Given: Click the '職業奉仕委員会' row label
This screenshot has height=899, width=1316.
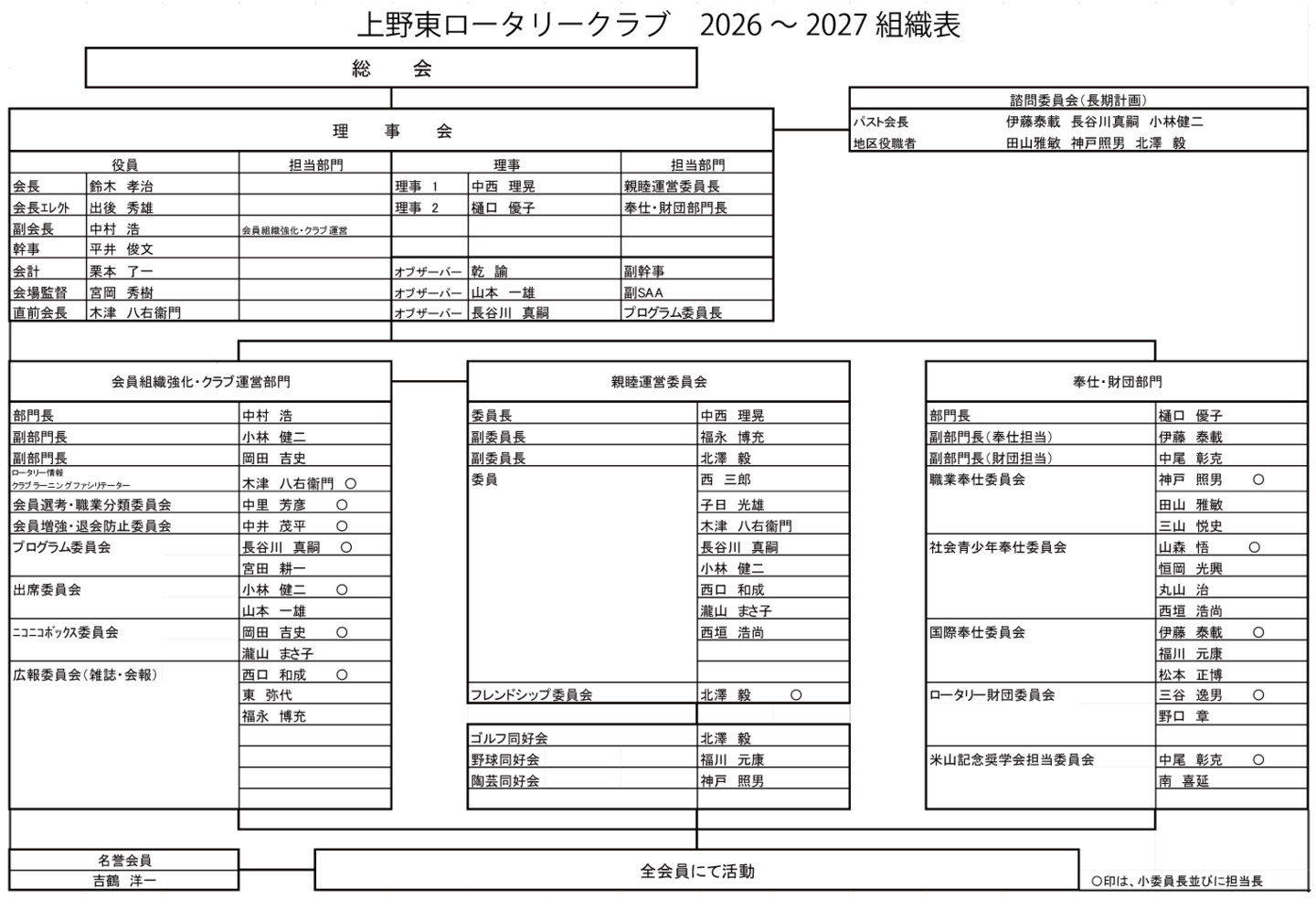Looking at the screenshot, I should tap(977, 480).
